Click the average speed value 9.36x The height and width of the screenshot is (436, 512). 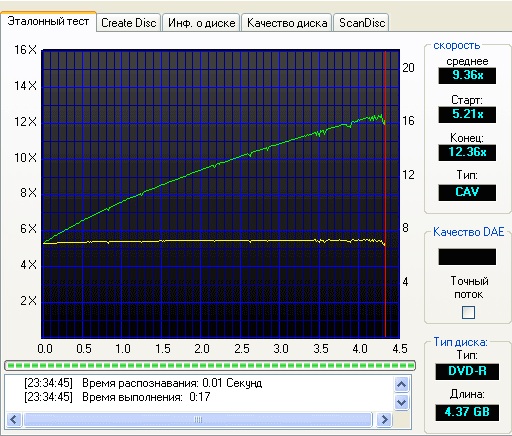pos(467,75)
